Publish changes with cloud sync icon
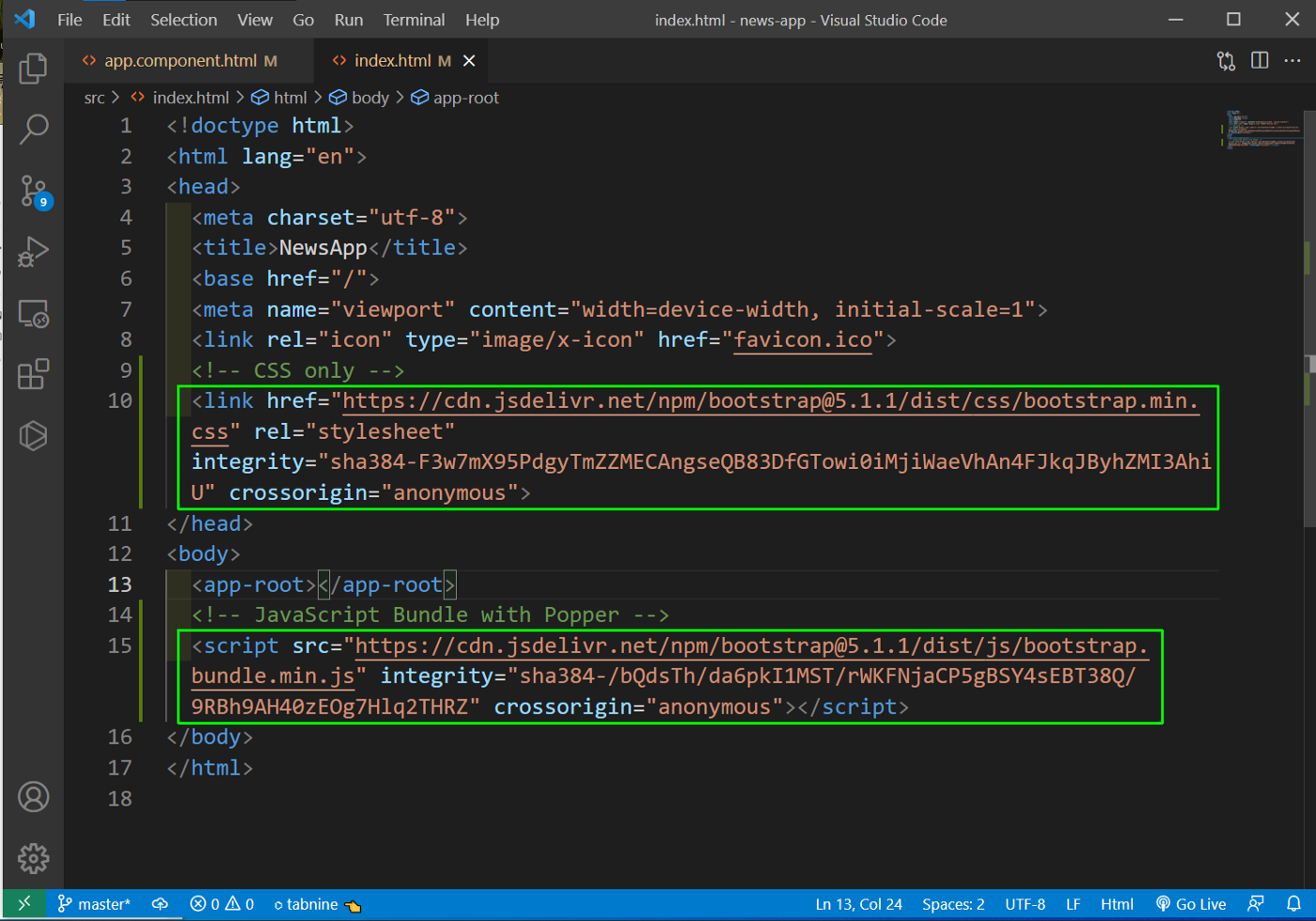The height and width of the screenshot is (921, 1316). [x=160, y=904]
